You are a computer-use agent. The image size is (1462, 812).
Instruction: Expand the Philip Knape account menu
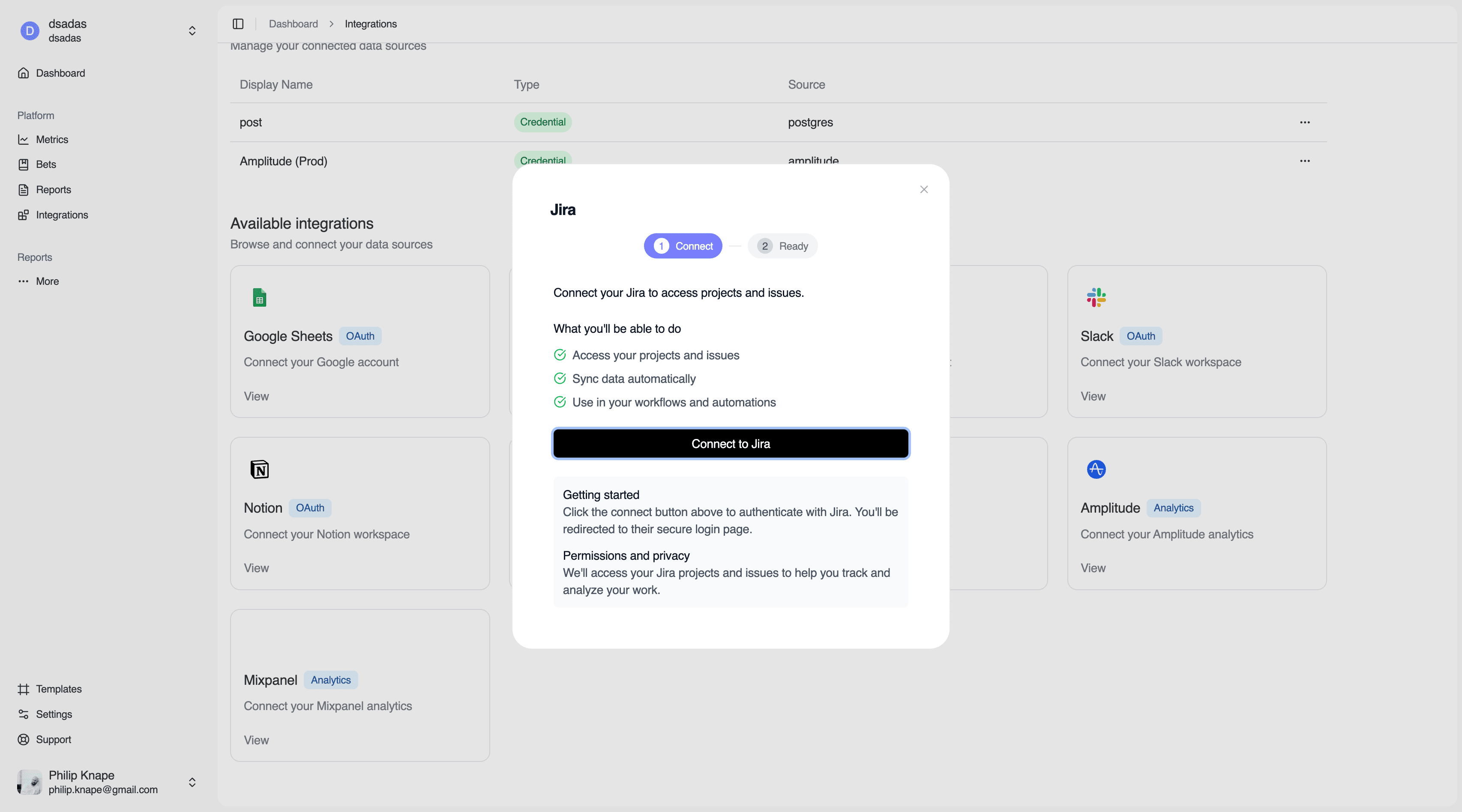(x=192, y=782)
